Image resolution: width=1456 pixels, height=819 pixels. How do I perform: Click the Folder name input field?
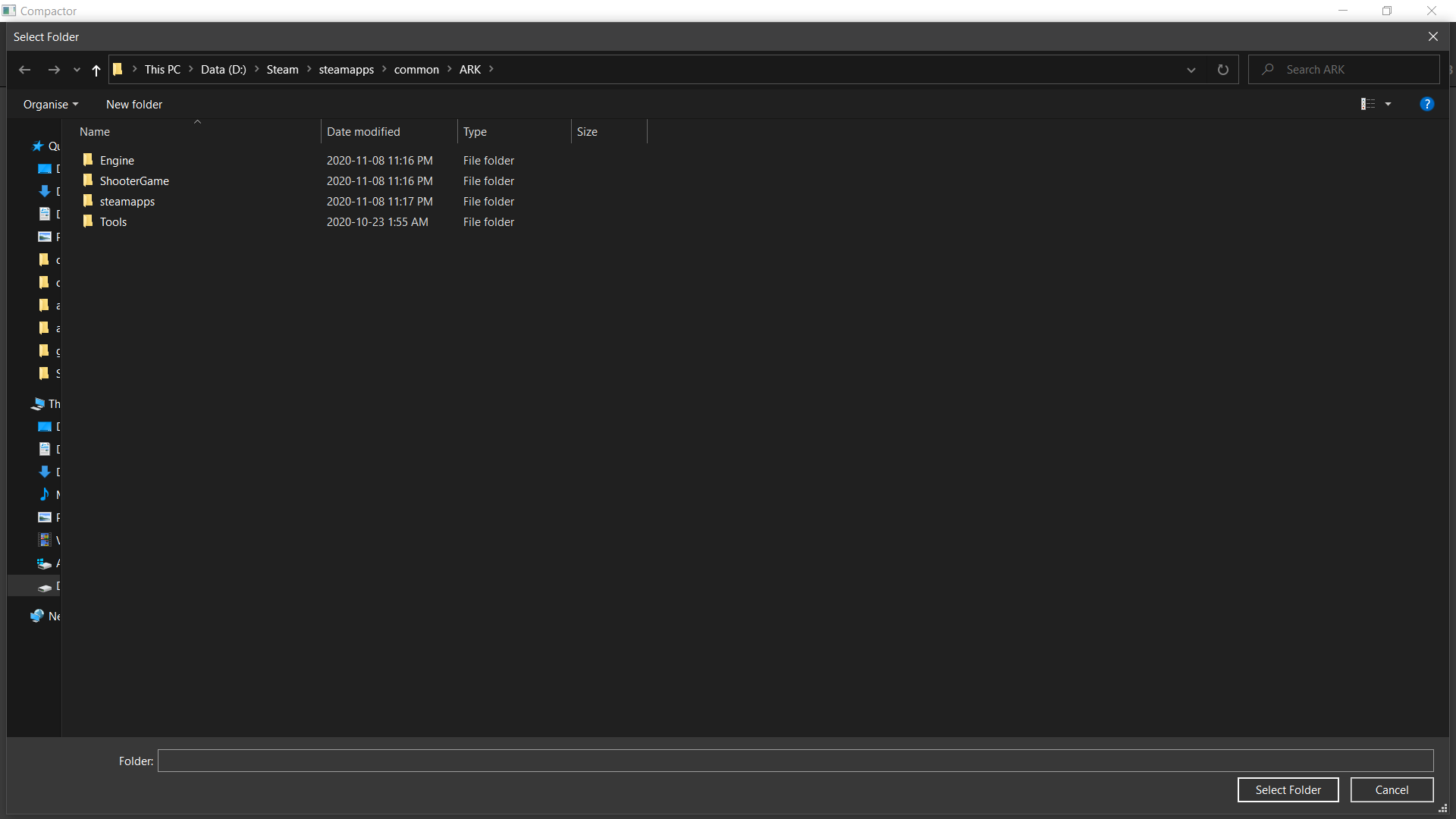click(x=795, y=761)
